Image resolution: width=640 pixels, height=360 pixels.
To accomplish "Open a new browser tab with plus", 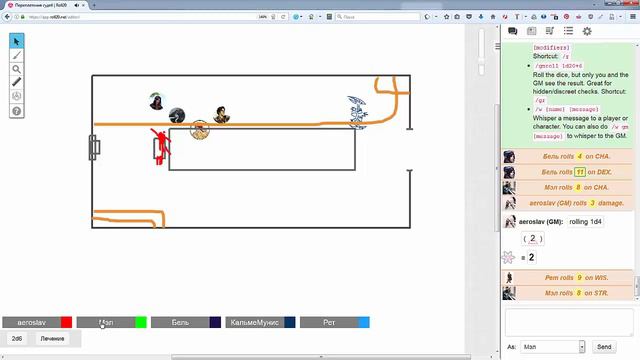I will click(x=94, y=5).
